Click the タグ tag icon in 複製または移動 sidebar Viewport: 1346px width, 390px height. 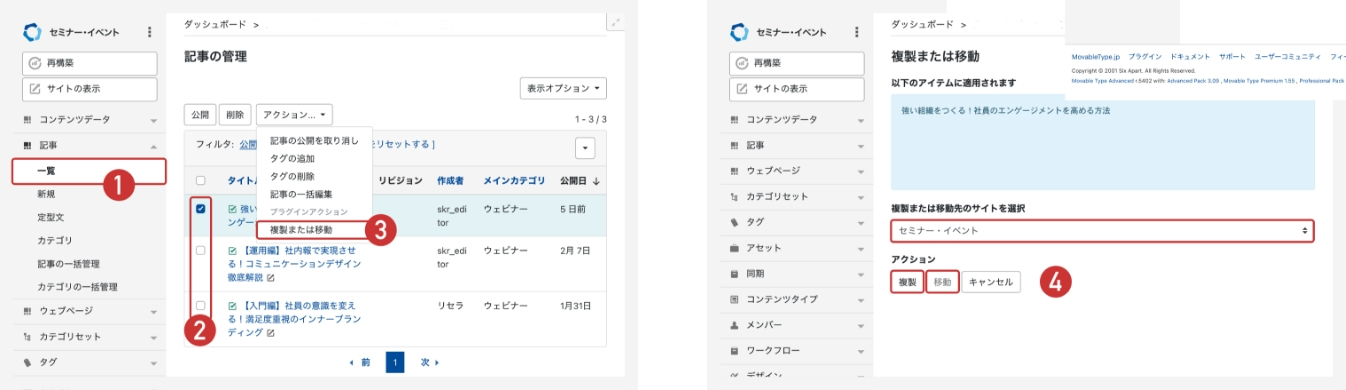point(735,222)
